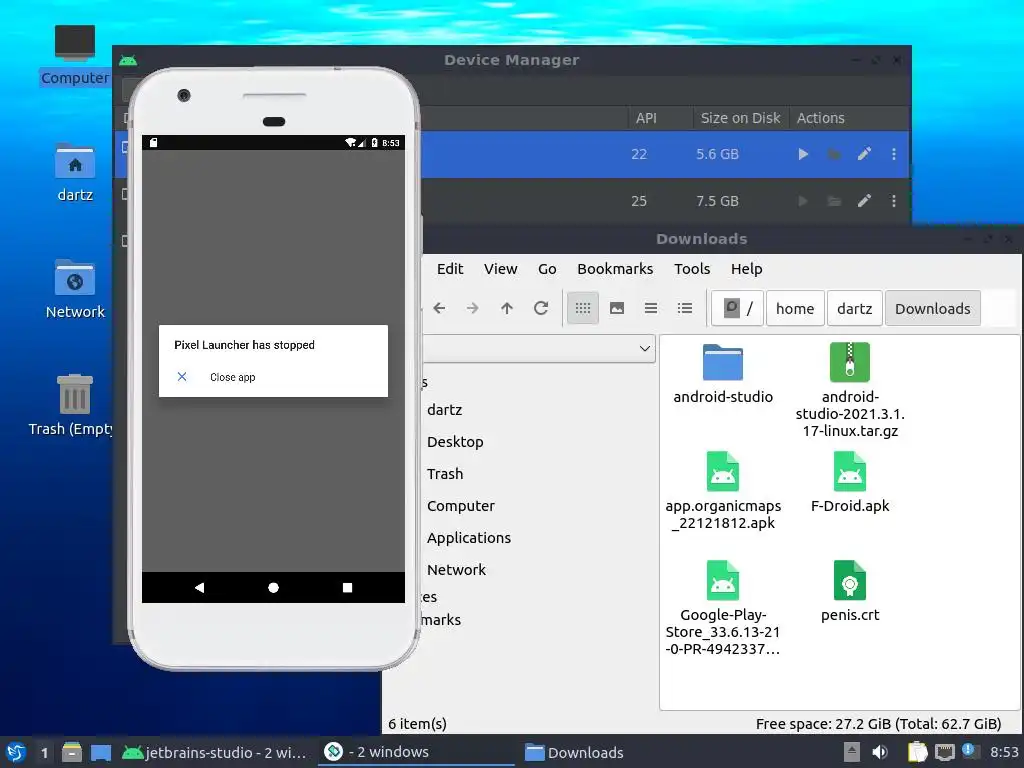
Task: Edit the API 25 device with pencil icon
Action: [x=864, y=201]
